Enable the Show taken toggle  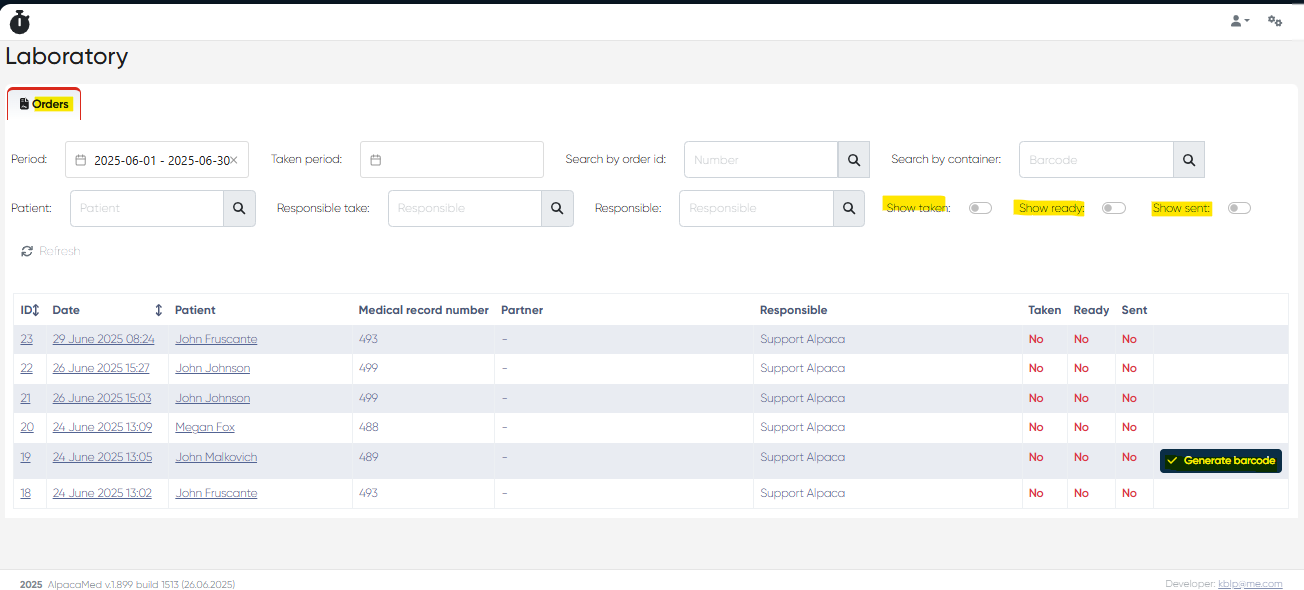980,208
